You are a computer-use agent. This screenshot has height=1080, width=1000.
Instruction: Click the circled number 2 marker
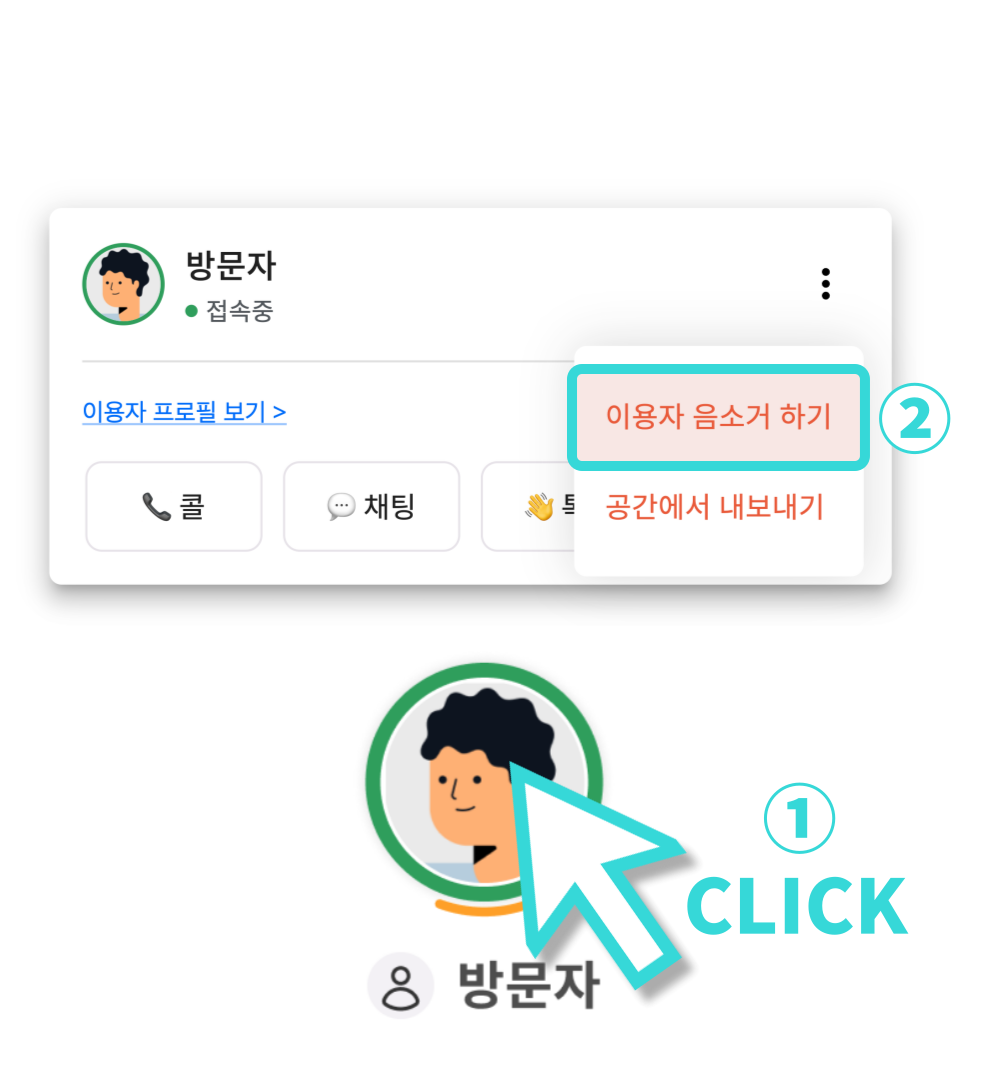coord(915,418)
